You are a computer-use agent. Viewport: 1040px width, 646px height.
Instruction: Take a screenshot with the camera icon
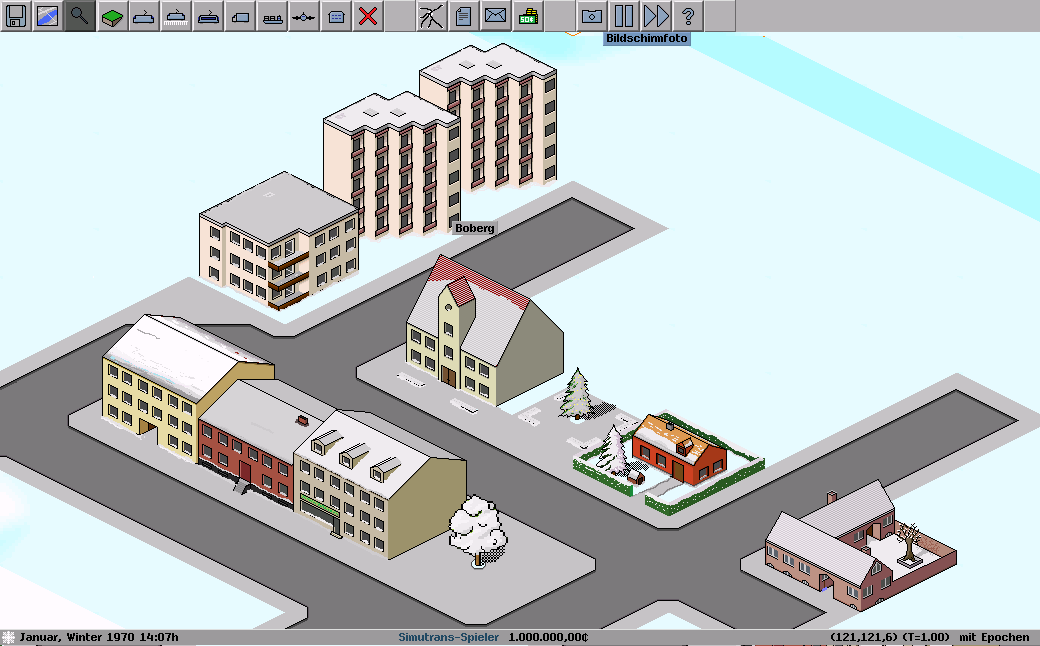point(591,16)
